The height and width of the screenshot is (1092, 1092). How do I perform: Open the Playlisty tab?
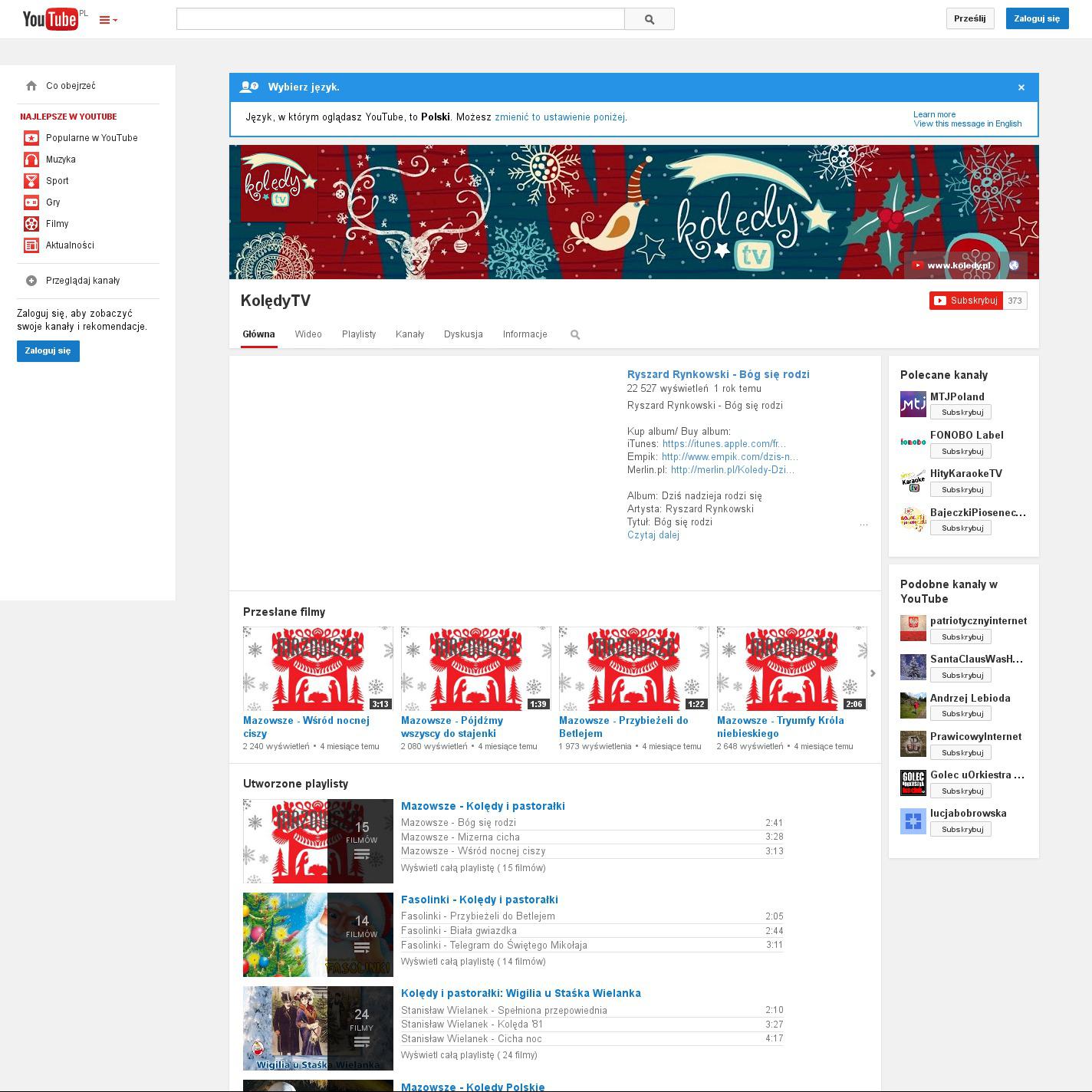pos(359,334)
